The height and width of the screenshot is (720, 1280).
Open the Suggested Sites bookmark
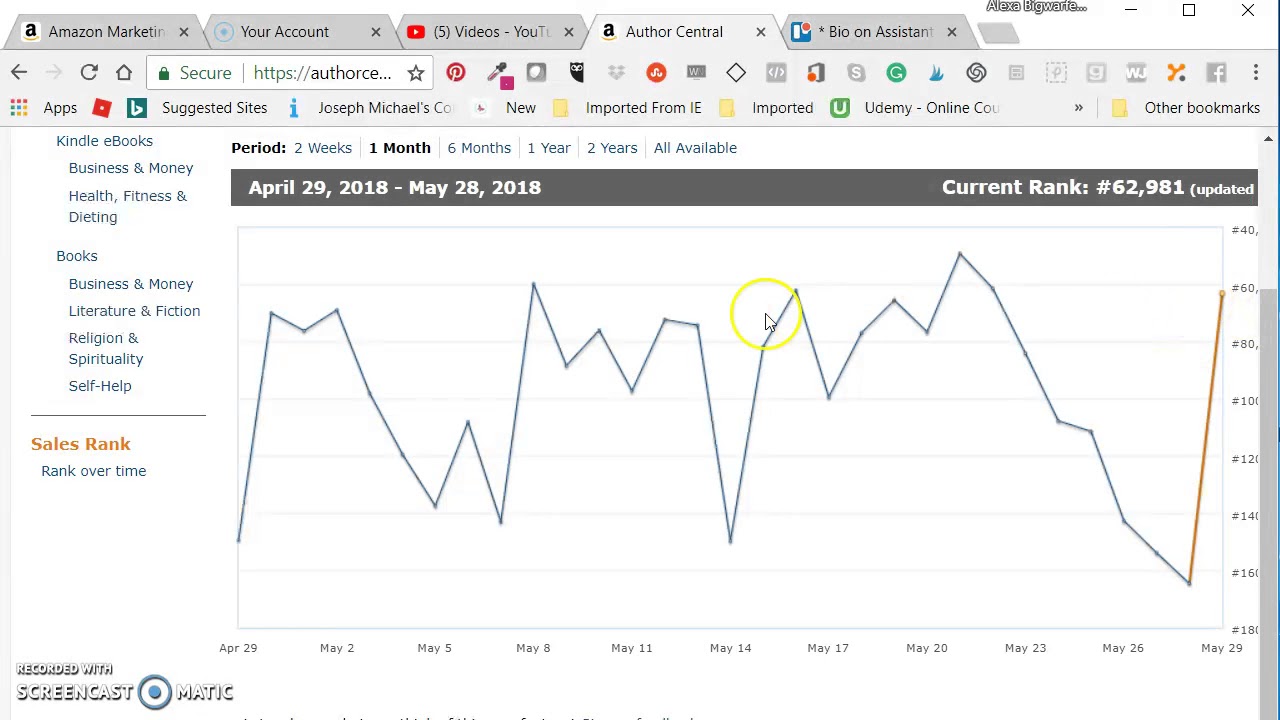[197, 107]
